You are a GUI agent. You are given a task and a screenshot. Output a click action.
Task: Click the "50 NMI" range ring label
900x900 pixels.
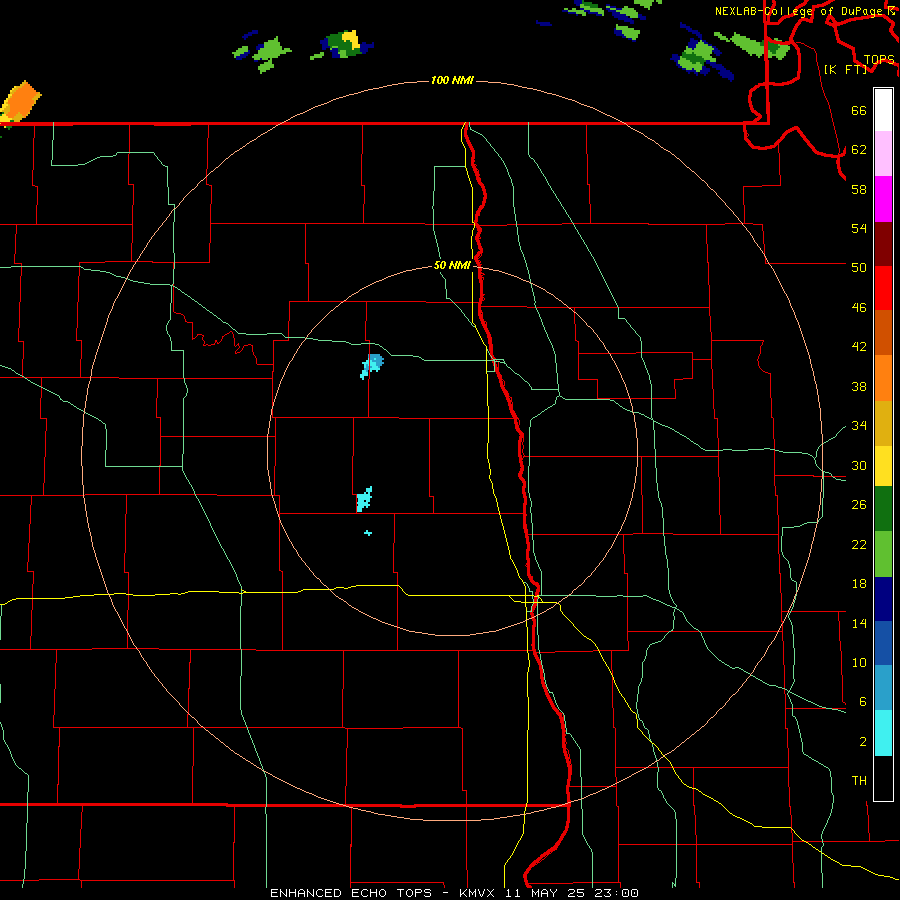pos(452,265)
